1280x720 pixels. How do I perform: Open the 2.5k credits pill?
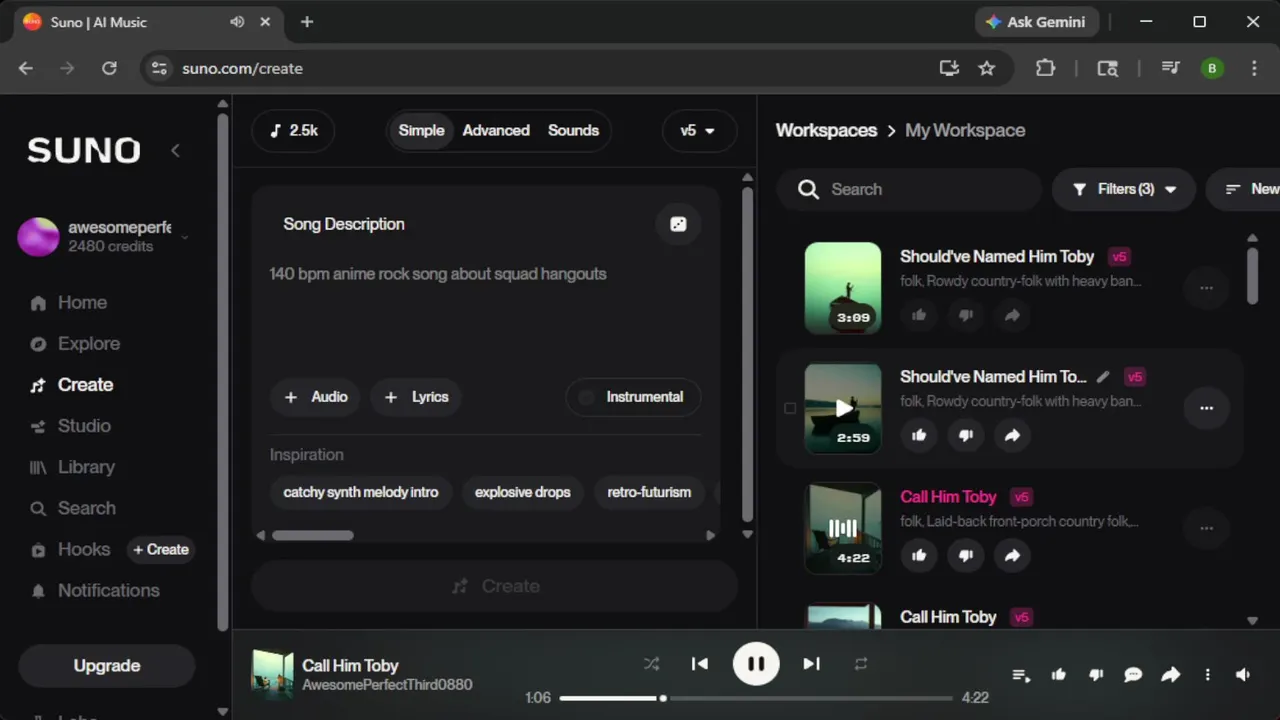[x=293, y=131]
